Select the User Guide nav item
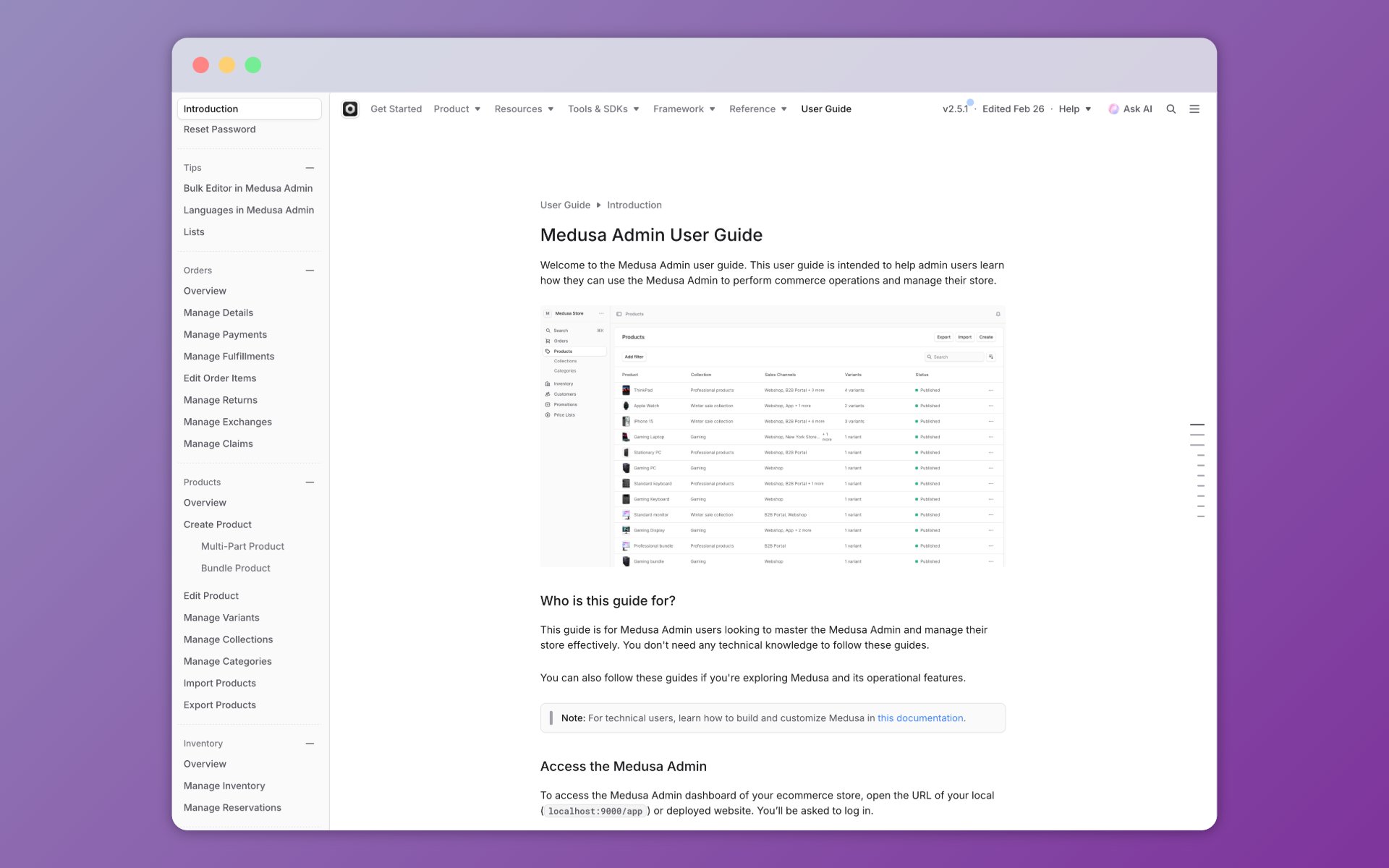Image resolution: width=1389 pixels, height=868 pixels. (826, 109)
